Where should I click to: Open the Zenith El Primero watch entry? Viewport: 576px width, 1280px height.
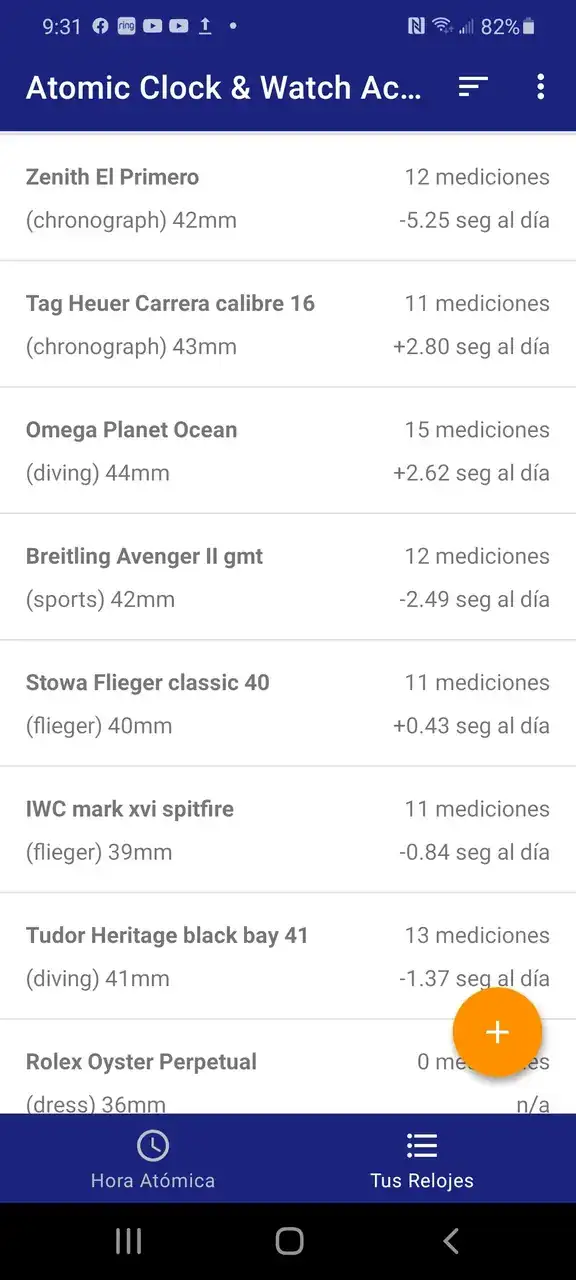[x=288, y=198]
